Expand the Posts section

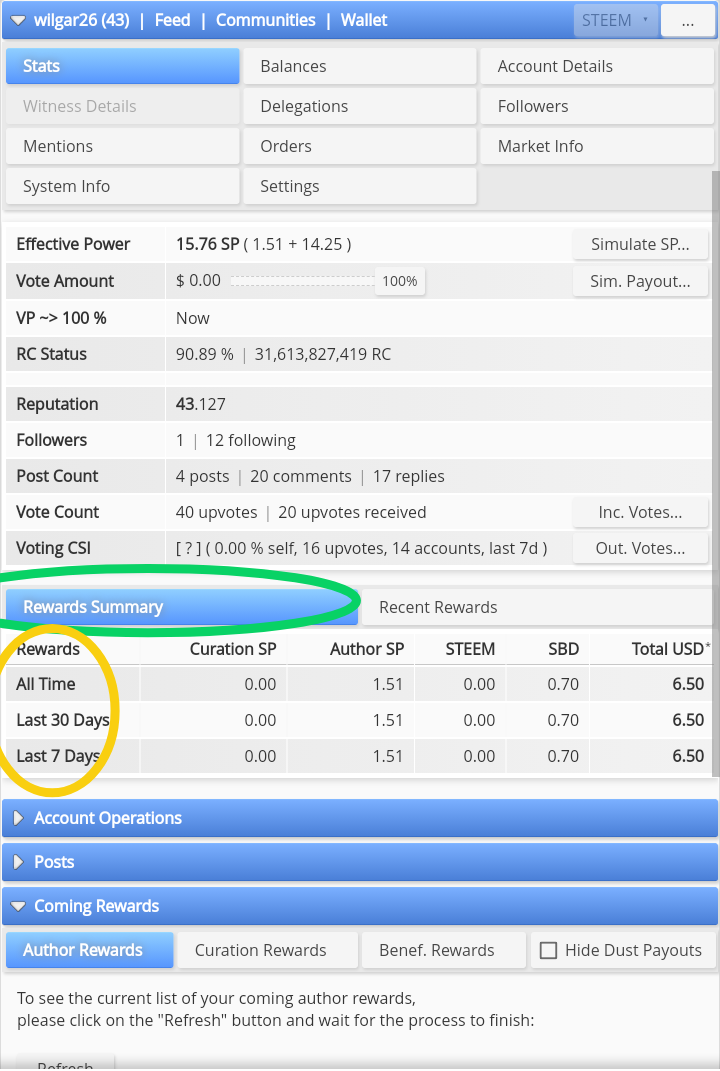pos(360,862)
